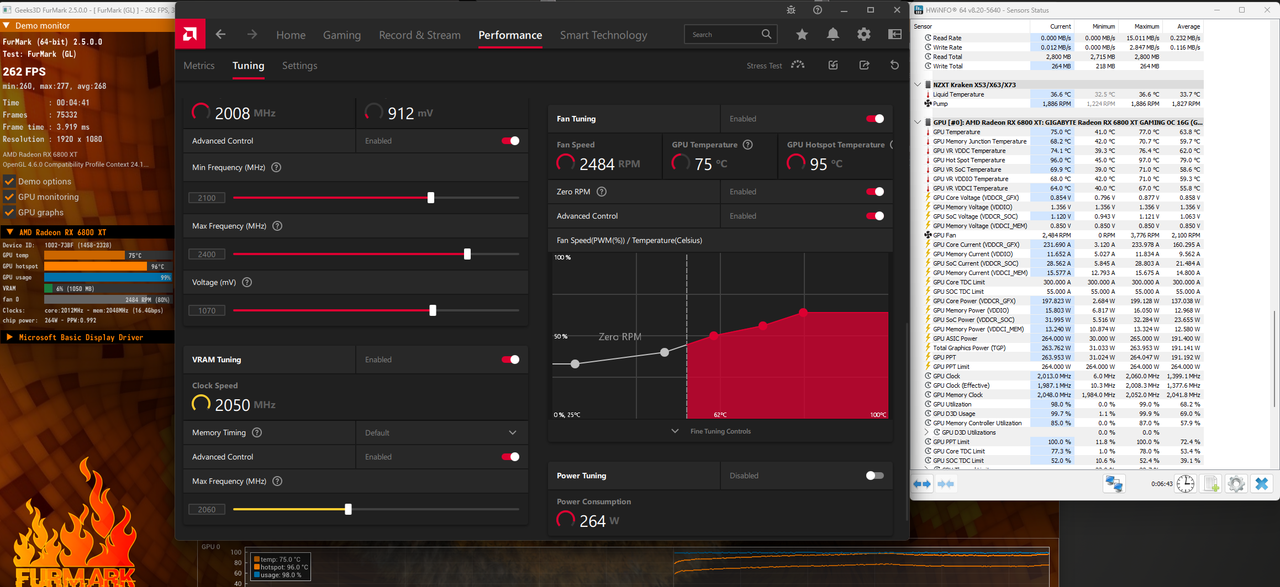
Task: Open Record & Stream tab
Action: [x=420, y=35]
